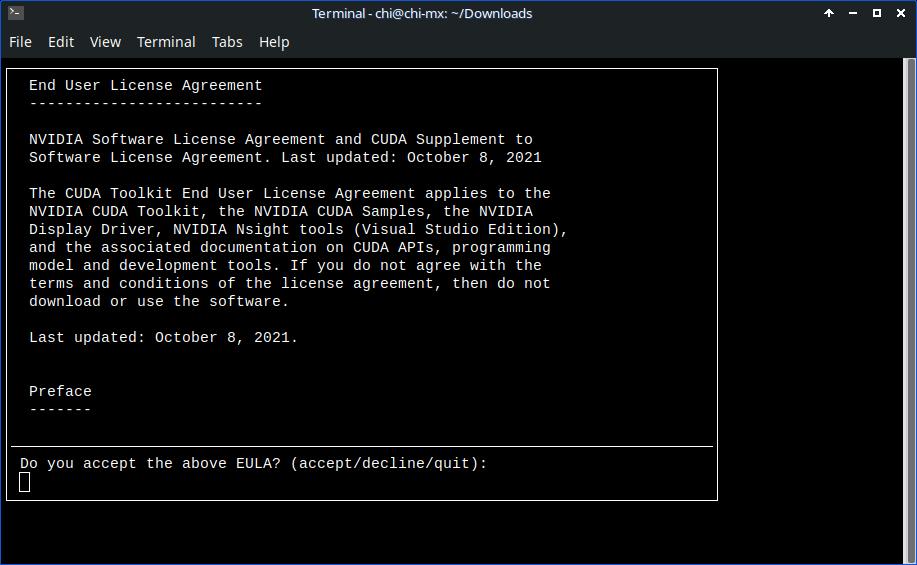Open the File menu

tap(20, 42)
